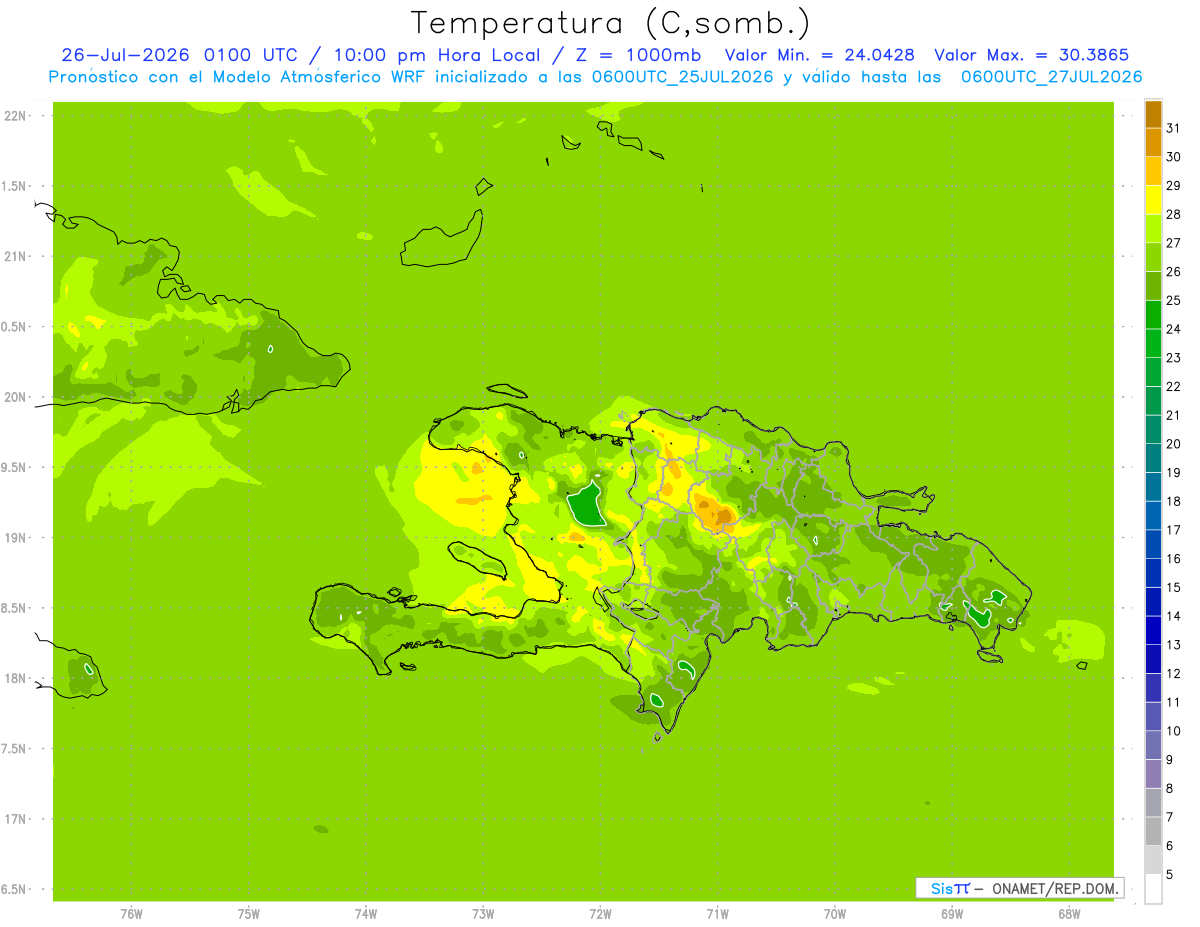Pick the olive-green swatch between 25 and 26
This screenshot has width=1200, height=927.
(x=1153, y=286)
